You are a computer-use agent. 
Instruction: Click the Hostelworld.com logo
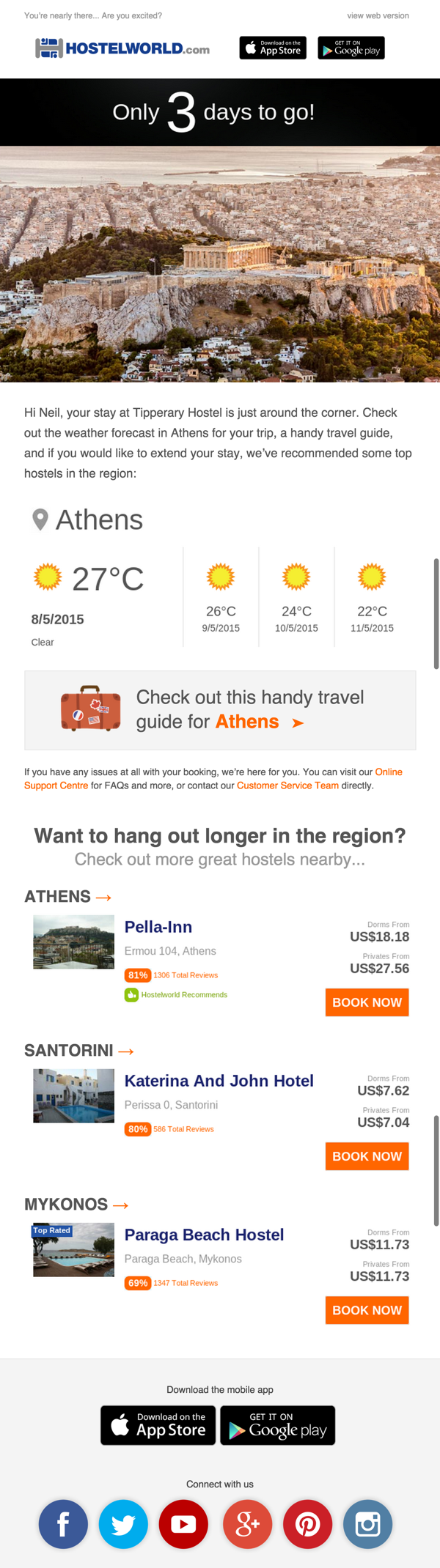[122, 48]
